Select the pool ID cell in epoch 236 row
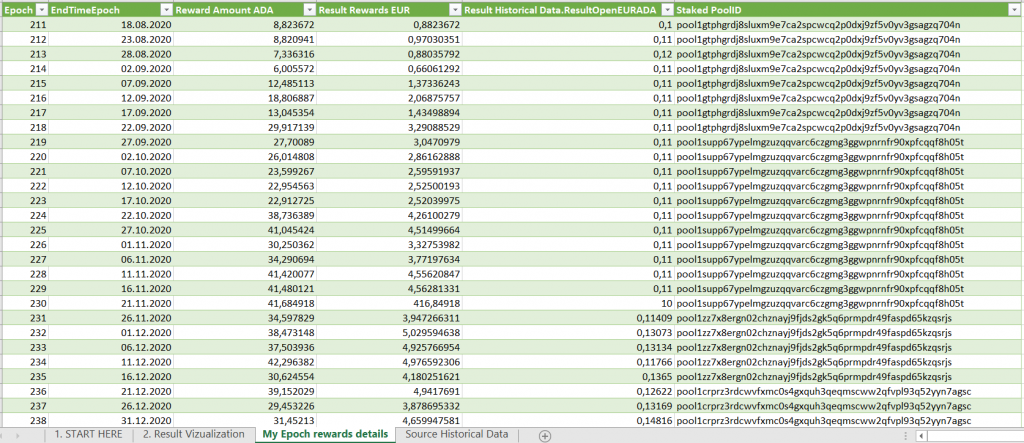 [849, 390]
